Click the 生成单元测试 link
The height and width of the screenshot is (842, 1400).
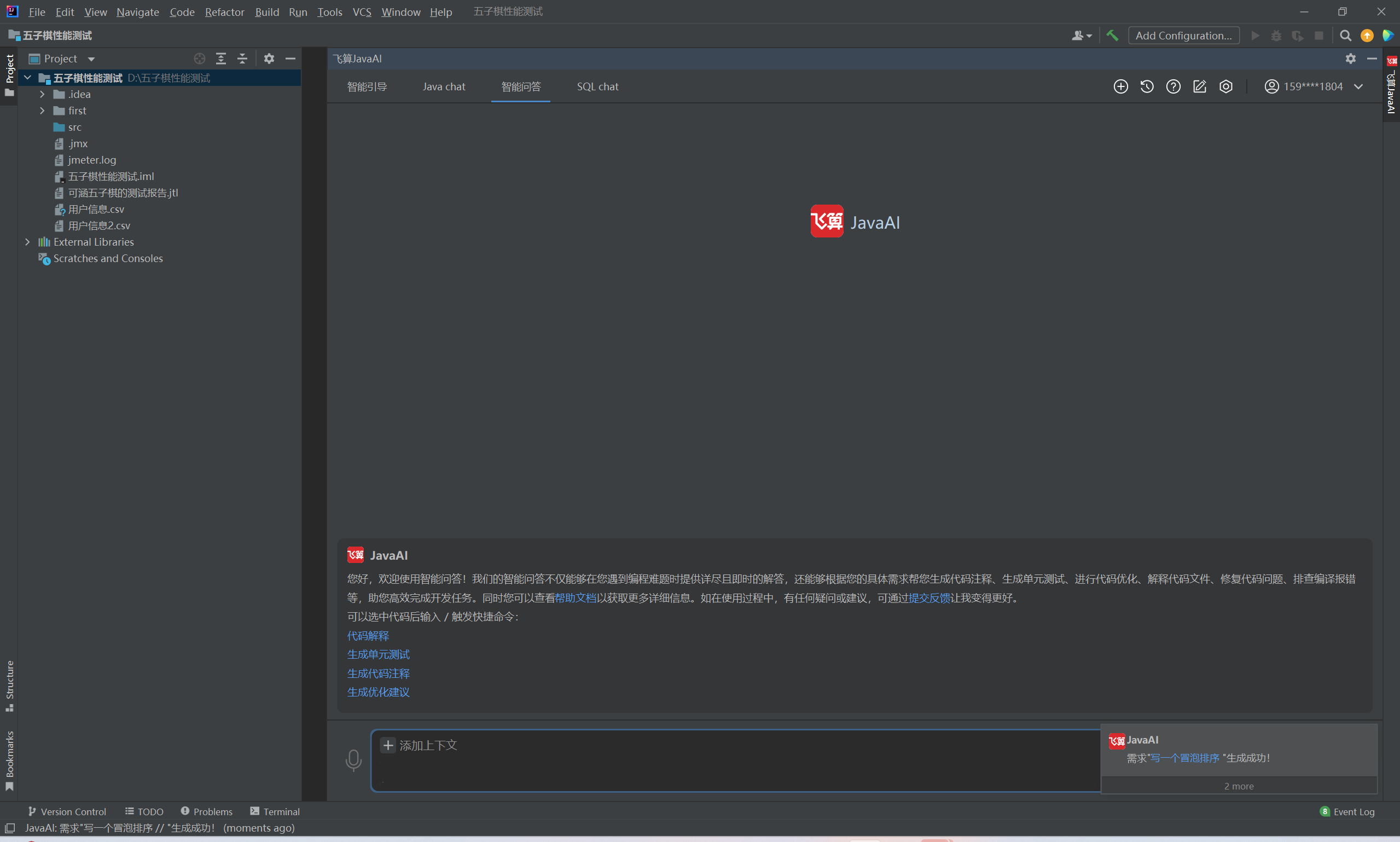point(378,654)
